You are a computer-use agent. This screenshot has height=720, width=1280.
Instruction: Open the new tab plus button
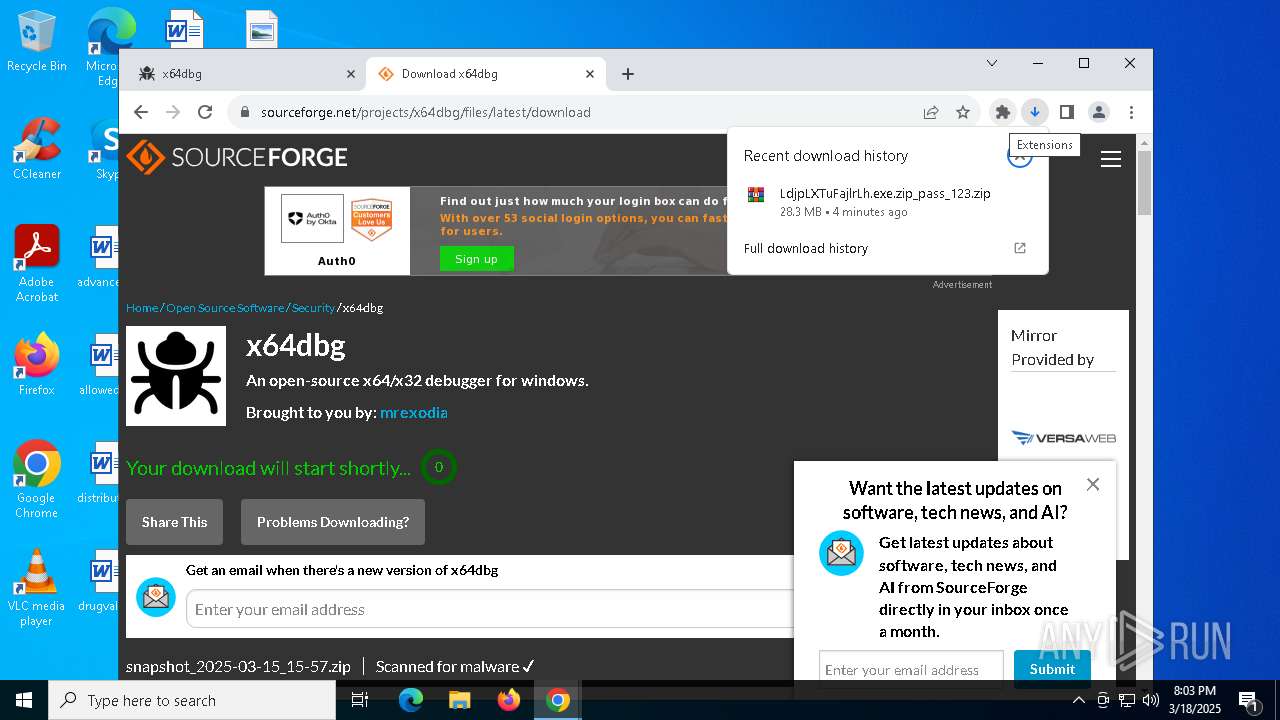pos(628,74)
